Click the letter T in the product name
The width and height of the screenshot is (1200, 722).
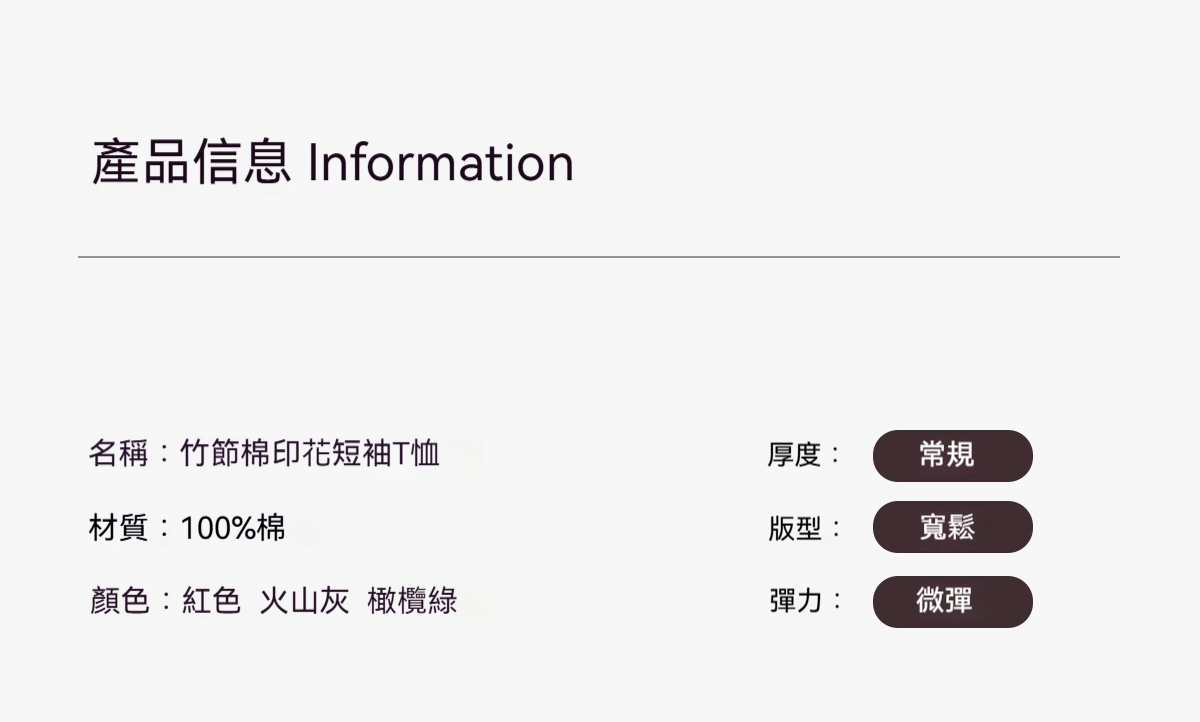pyautogui.click(x=402, y=455)
